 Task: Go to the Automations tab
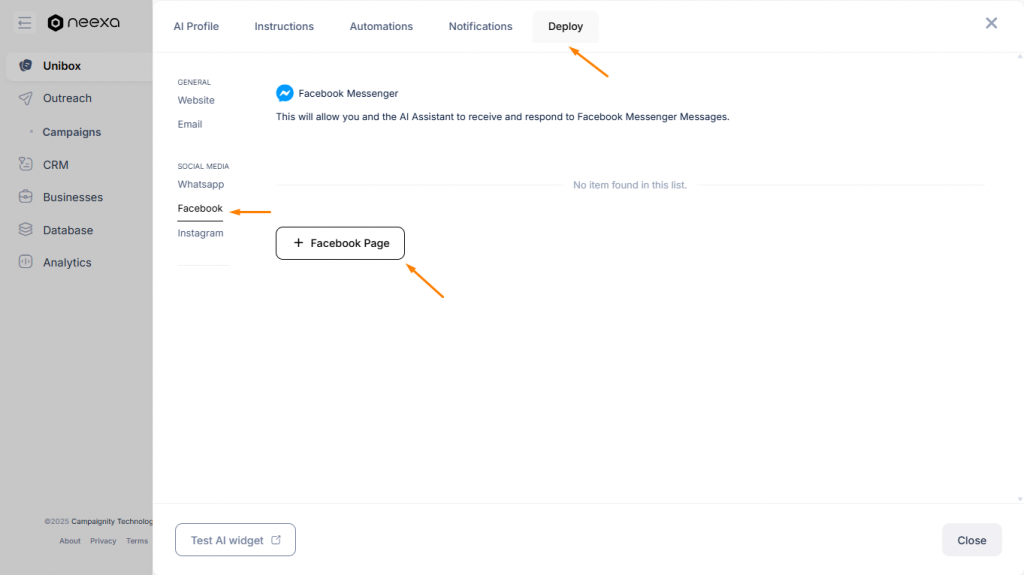(381, 26)
